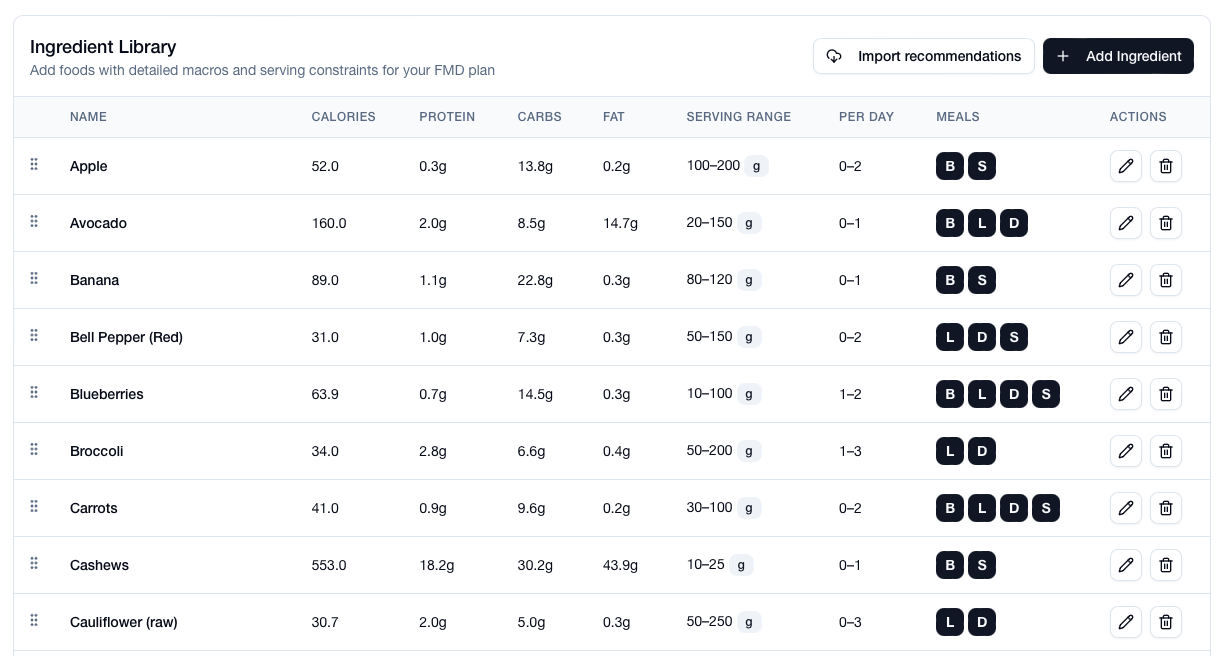Click the drag handle next to Apple
The width and height of the screenshot is (1225, 656).
pyautogui.click(x=33, y=164)
